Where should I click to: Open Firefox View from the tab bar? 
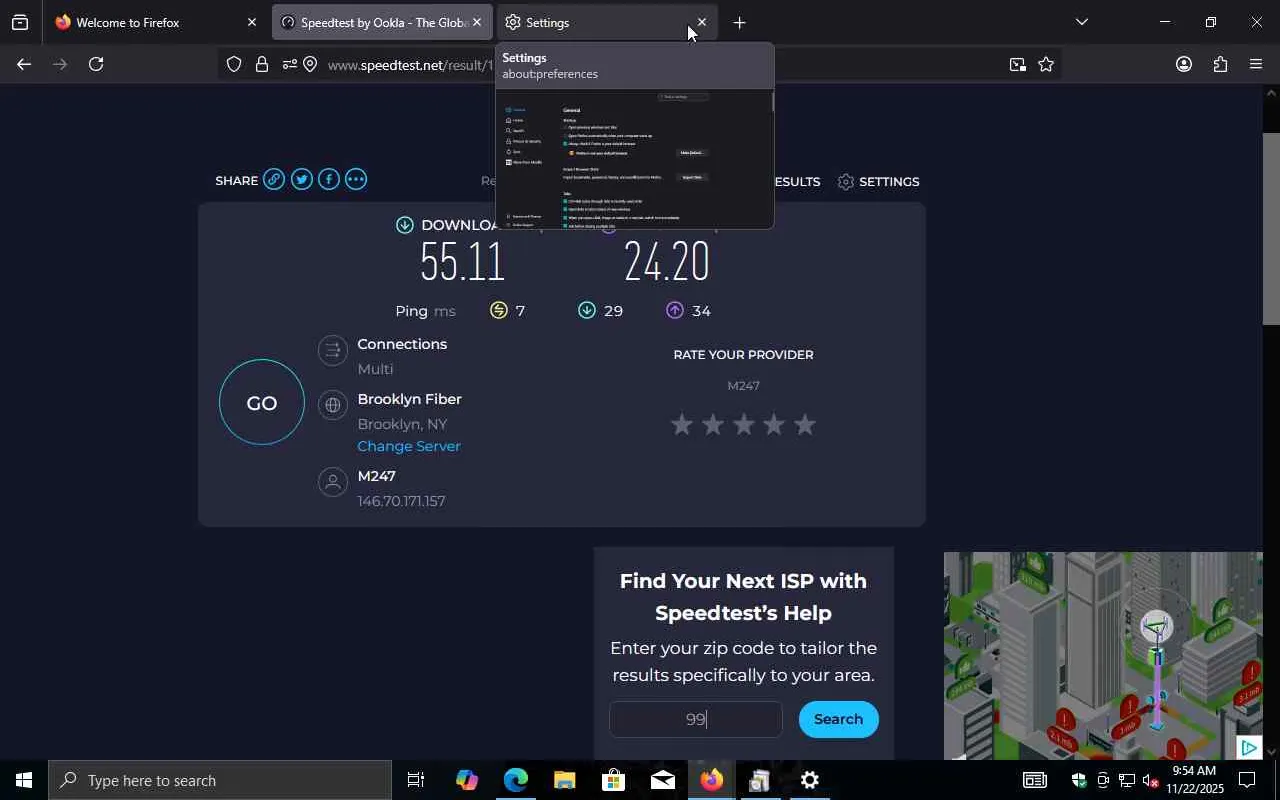click(20, 22)
